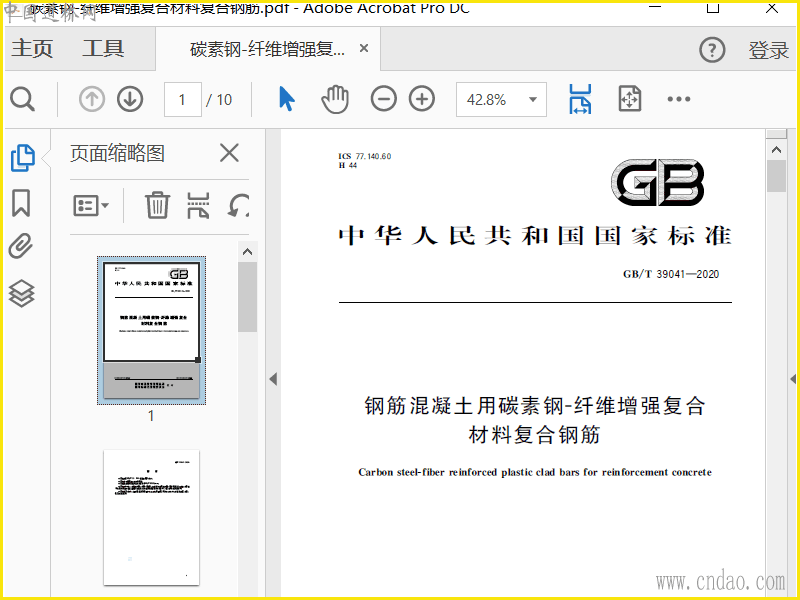
Task: Switch to the 主页 tab
Action: [32, 48]
